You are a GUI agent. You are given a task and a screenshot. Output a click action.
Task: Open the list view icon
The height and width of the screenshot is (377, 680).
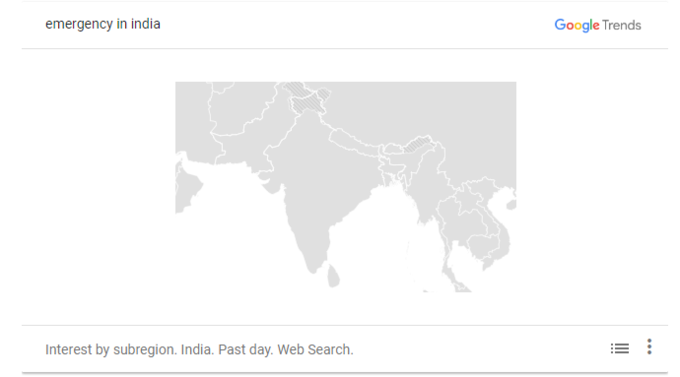click(x=619, y=348)
